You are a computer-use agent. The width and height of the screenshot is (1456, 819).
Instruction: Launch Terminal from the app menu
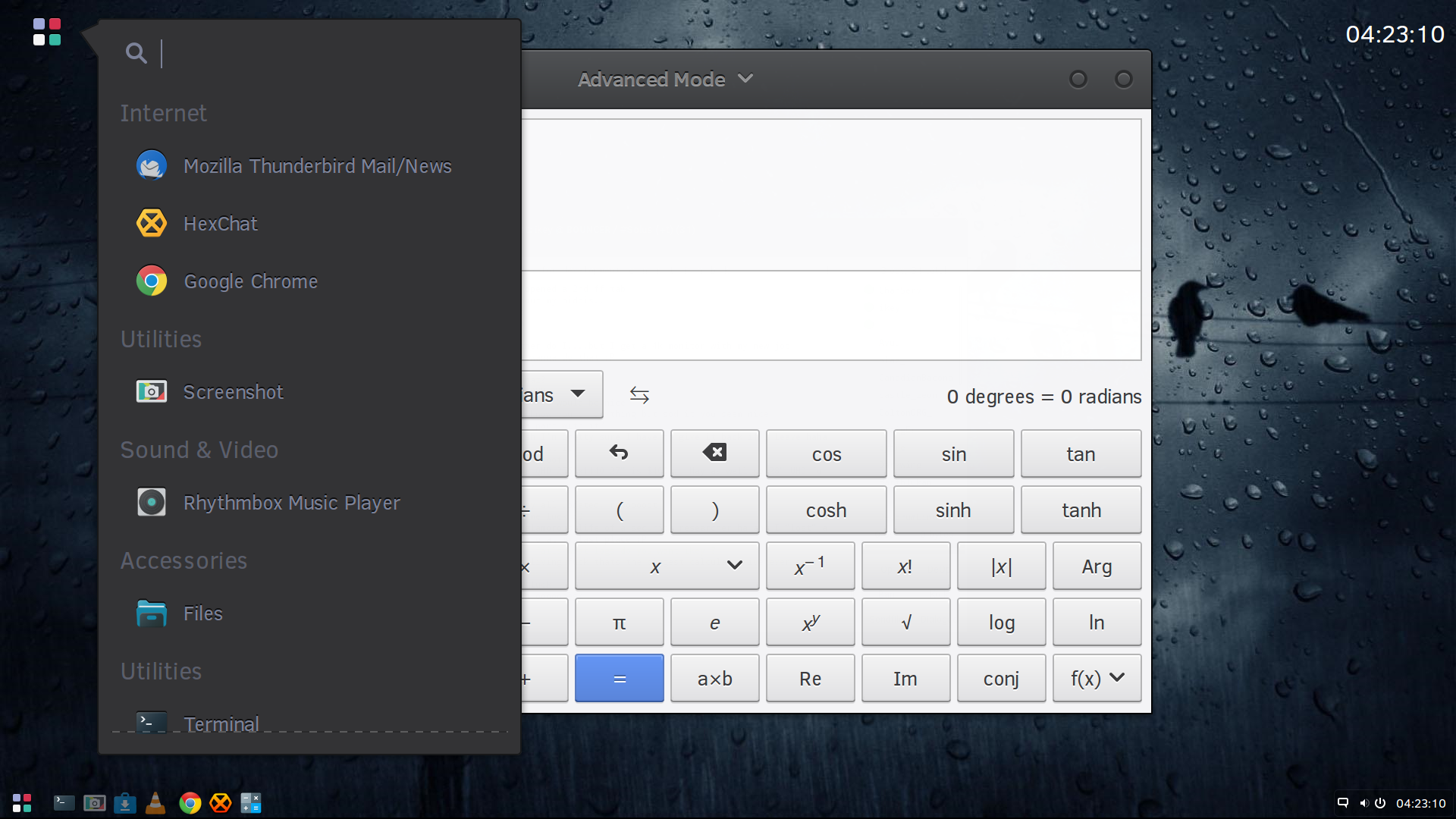(x=309, y=721)
